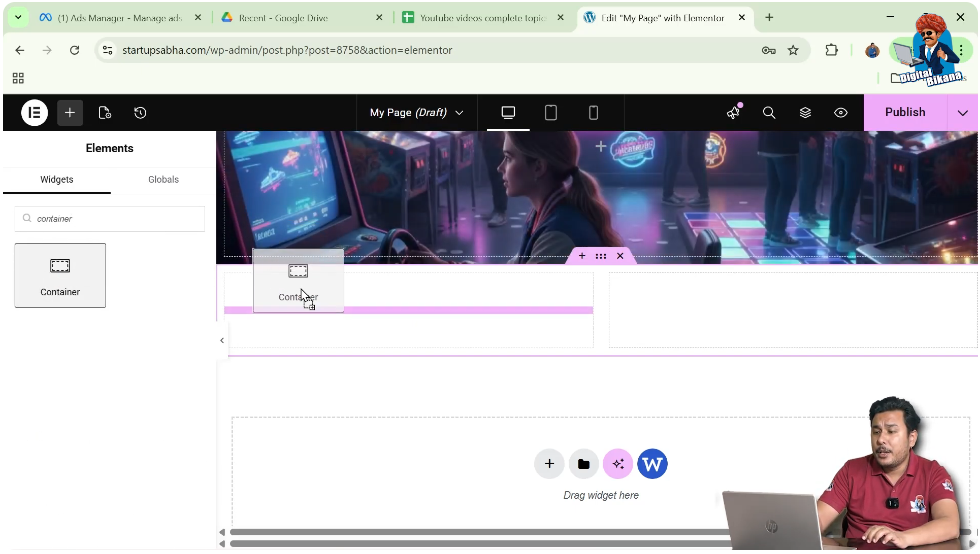Open the Elementor logo menu
This screenshot has width=980, height=554.
34,113
